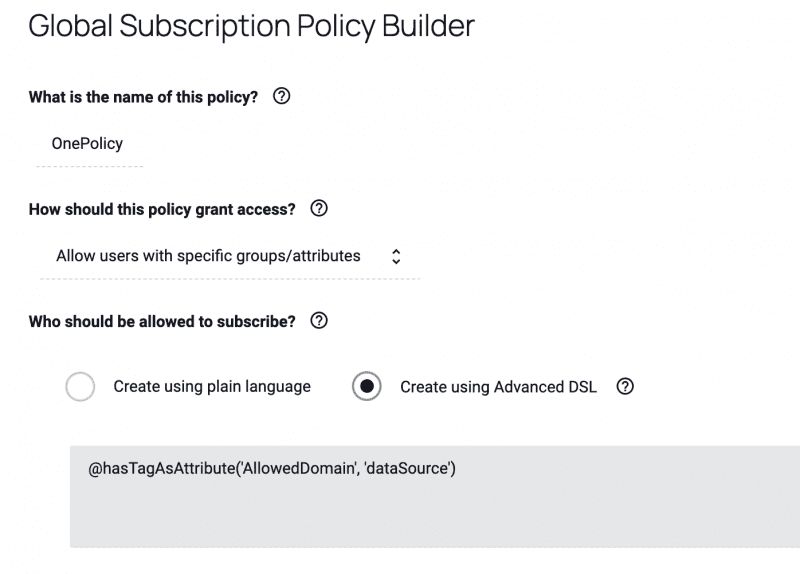Open the 'Allow users with specific groups/attributes' dropdown
Image resolution: width=800 pixels, height=574 pixels.
tap(230, 256)
